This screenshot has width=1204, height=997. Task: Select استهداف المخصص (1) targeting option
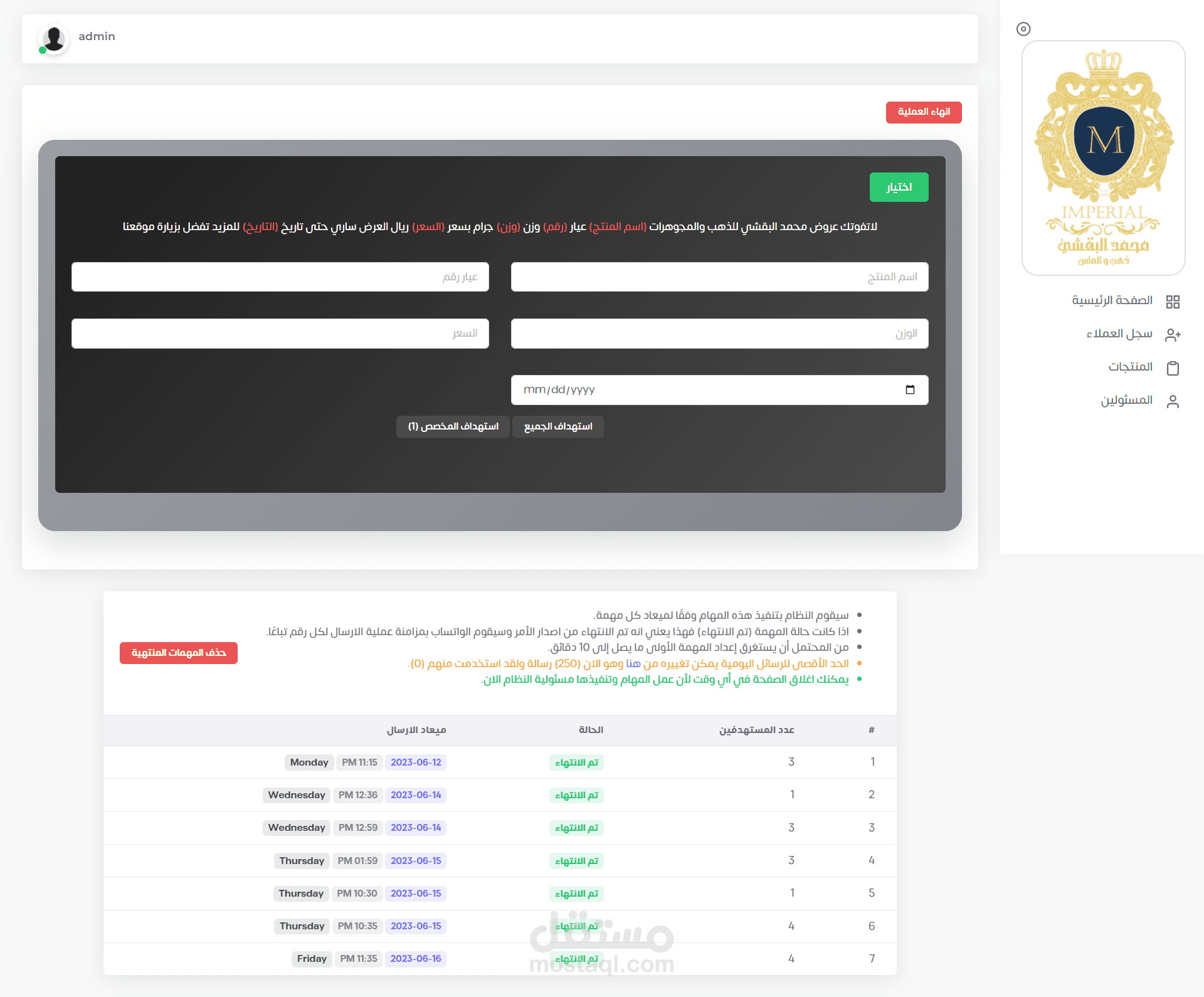tap(453, 426)
